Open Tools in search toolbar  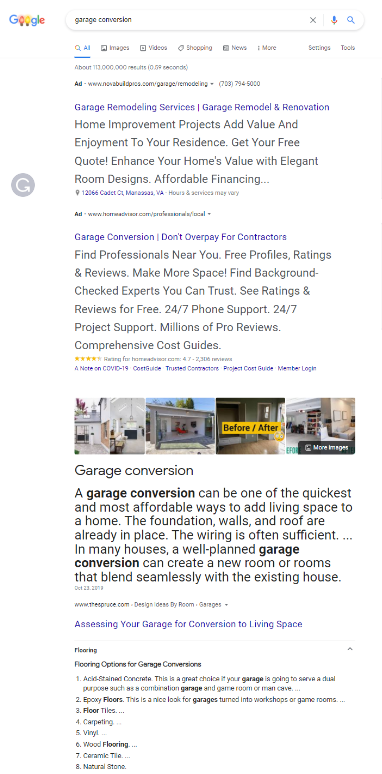347,48
